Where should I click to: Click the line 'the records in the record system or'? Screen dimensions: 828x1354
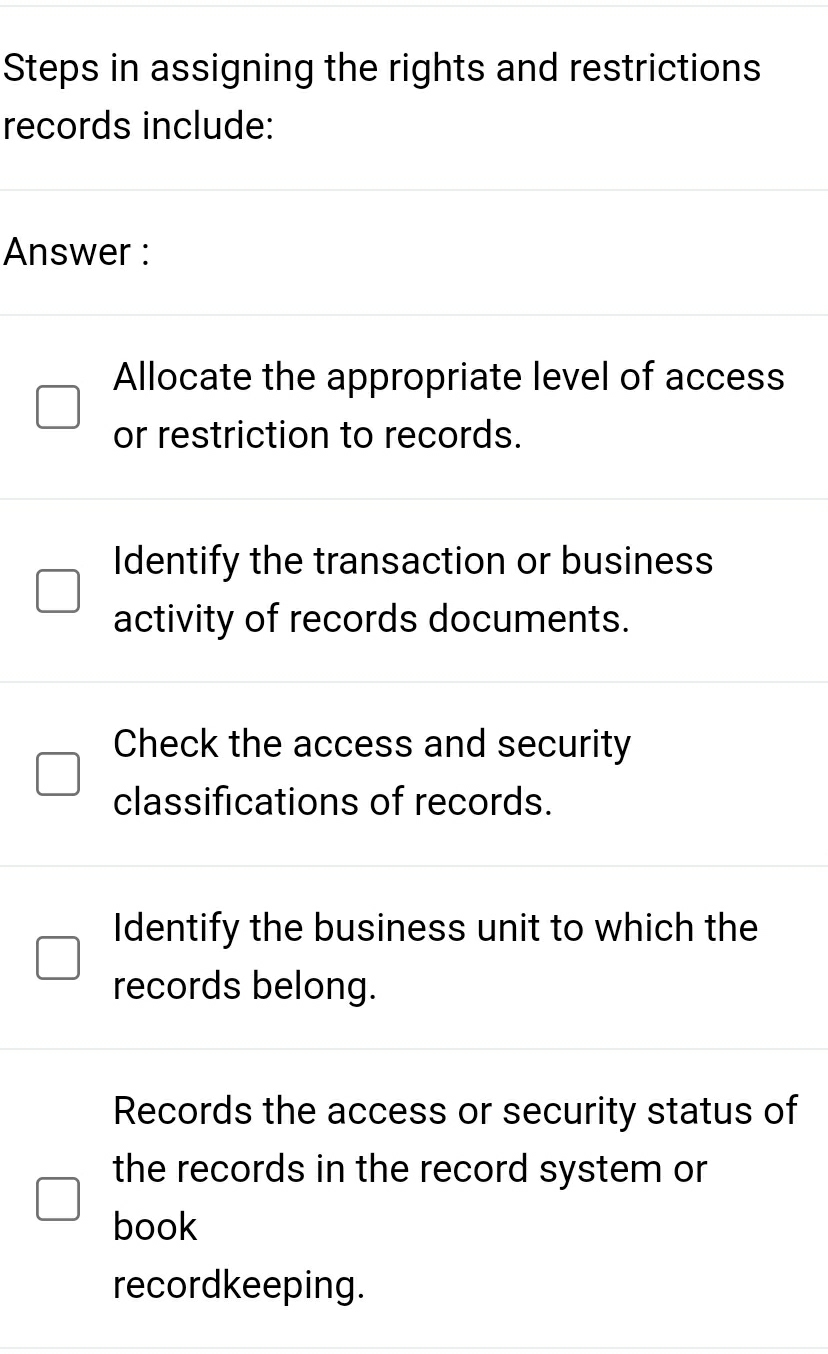(410, 1169)
